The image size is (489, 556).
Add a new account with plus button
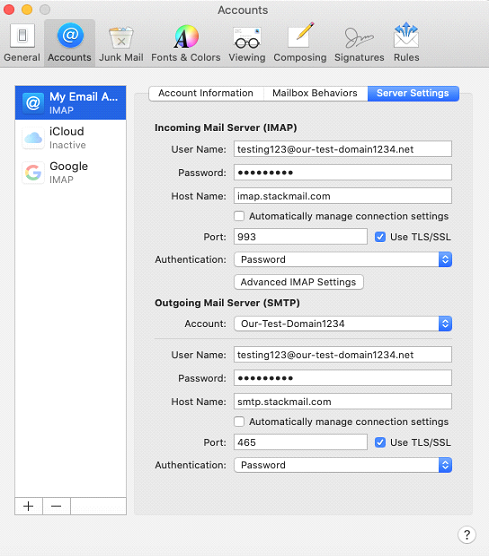coord(28,506)
